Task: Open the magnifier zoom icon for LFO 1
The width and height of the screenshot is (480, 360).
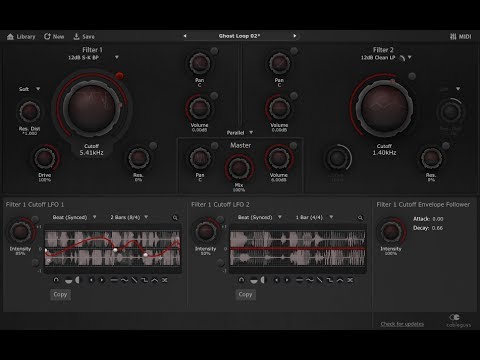Action: [x=175, y=218]
